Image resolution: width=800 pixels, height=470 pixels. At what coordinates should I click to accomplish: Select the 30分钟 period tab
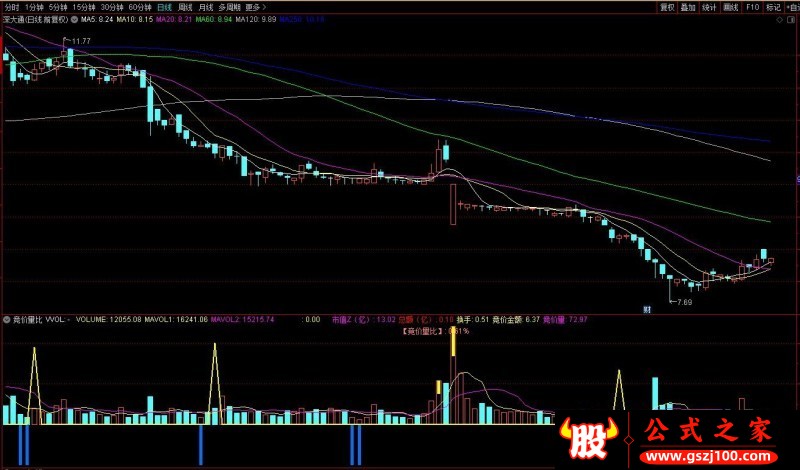coord(112,7)
